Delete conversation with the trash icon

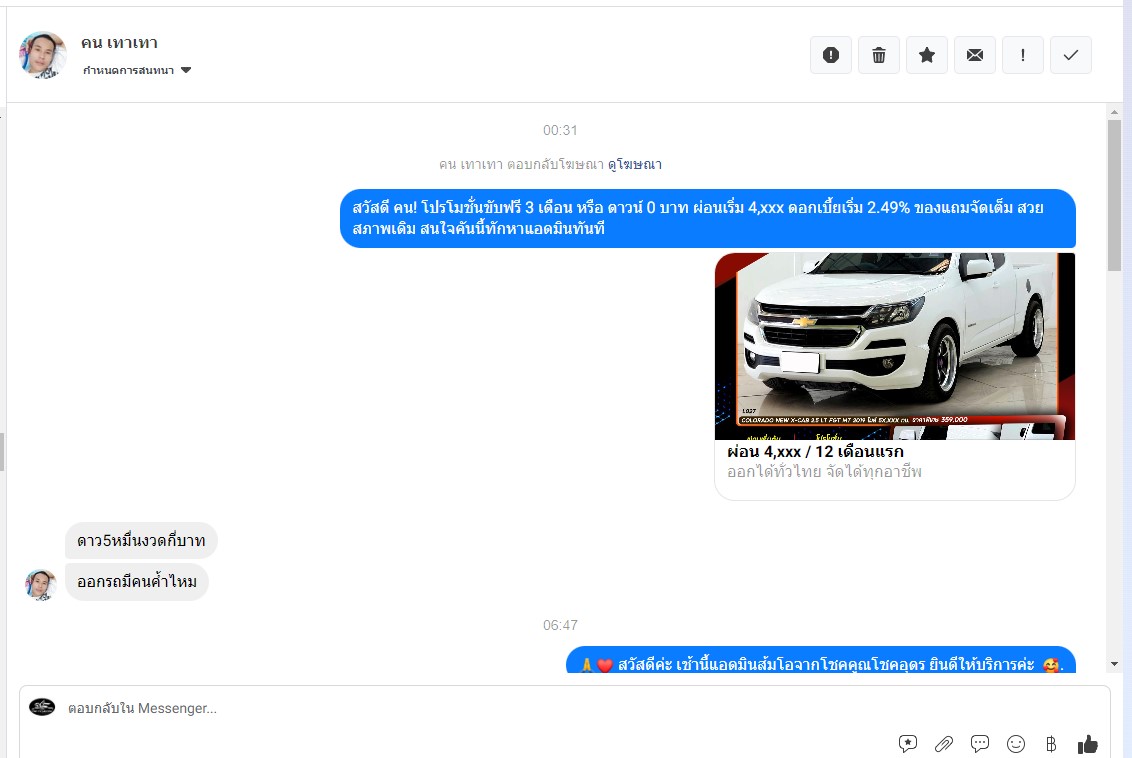click(x=878, y=55)
